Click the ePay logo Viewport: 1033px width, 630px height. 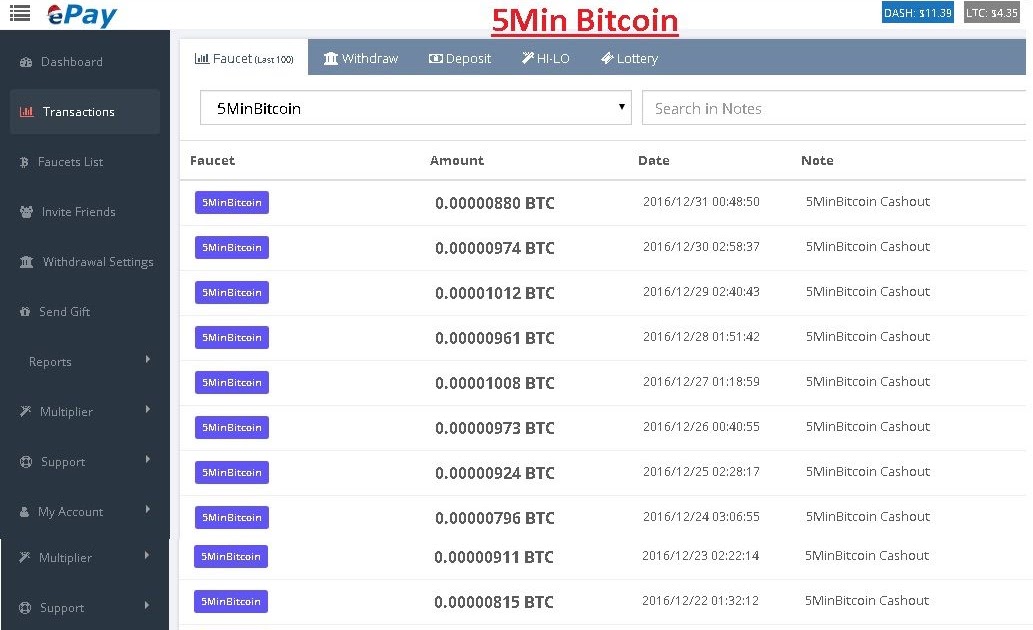(x=82, y=15)
